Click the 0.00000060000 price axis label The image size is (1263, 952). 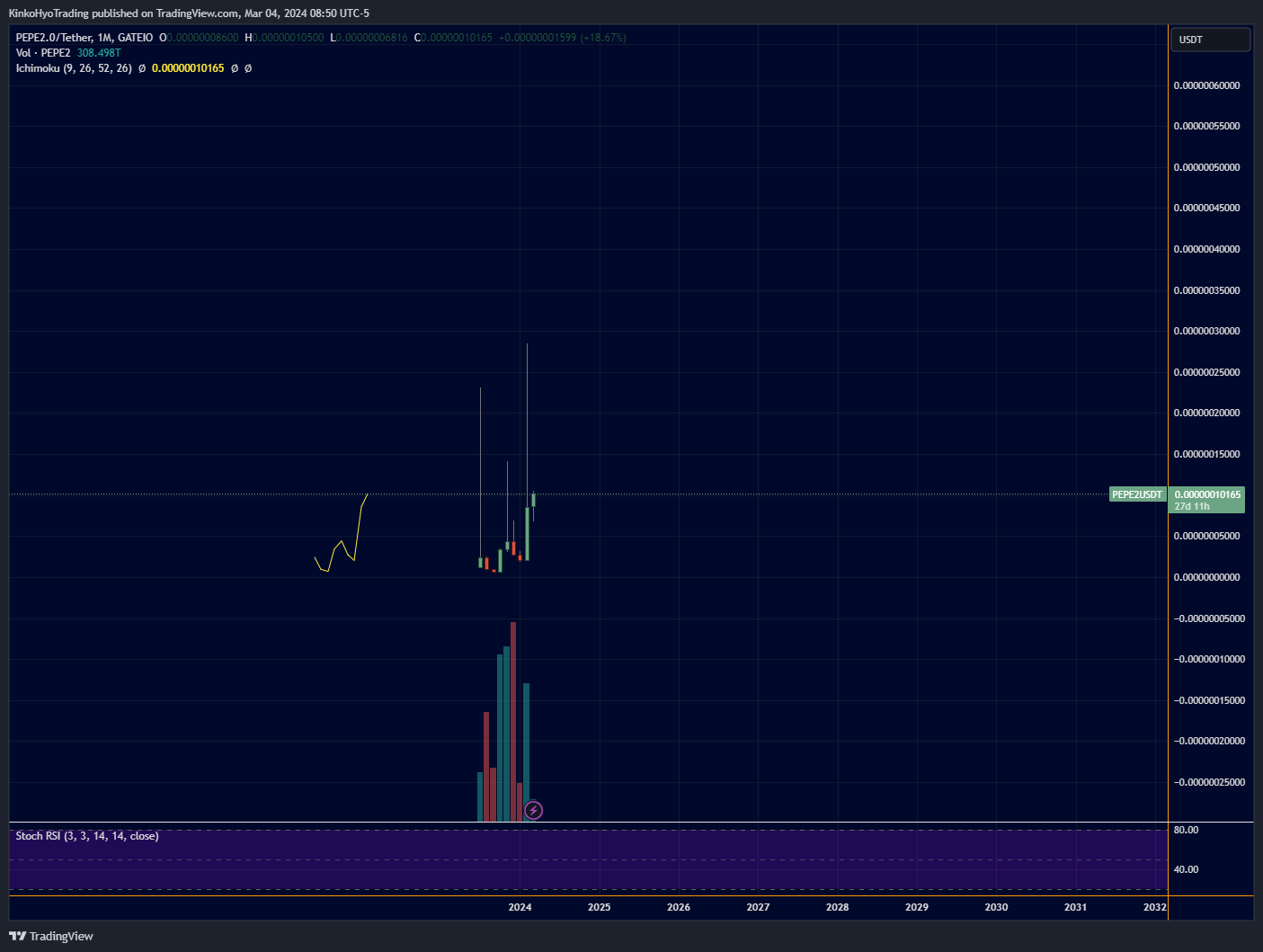[x=1206, y=85]
